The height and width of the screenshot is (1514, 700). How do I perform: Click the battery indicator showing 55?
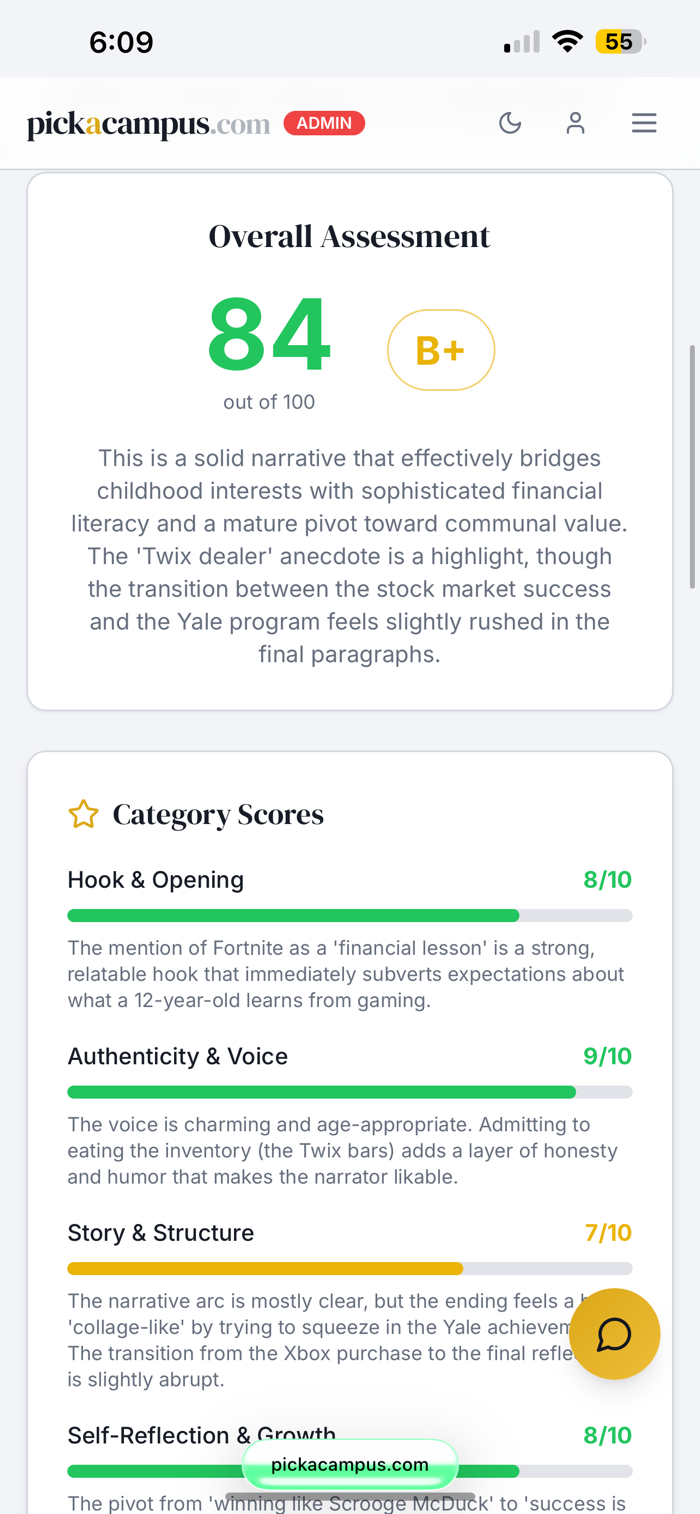(x=620, y=42)
